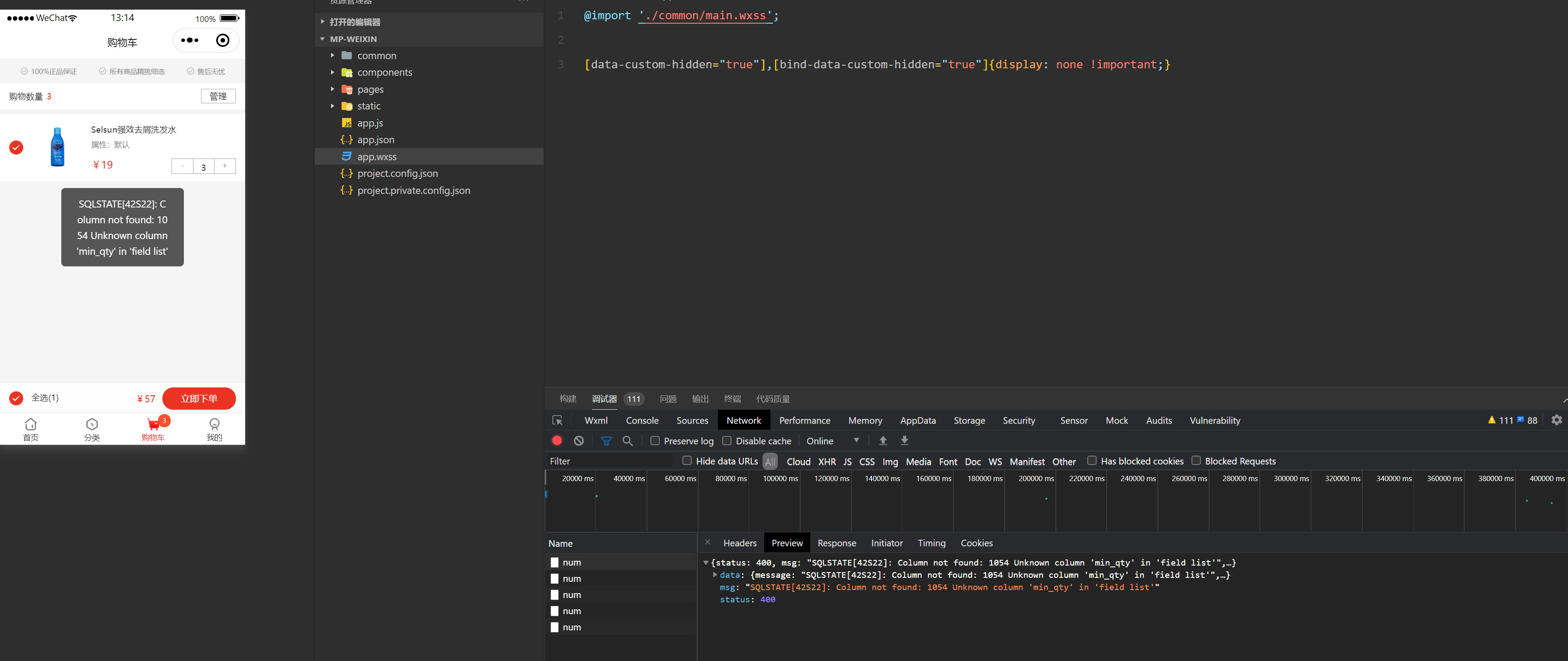The width and height of the screenshot is (1568, 661).
Task: Open the 分类 category tab
Action: click(92, 429)
